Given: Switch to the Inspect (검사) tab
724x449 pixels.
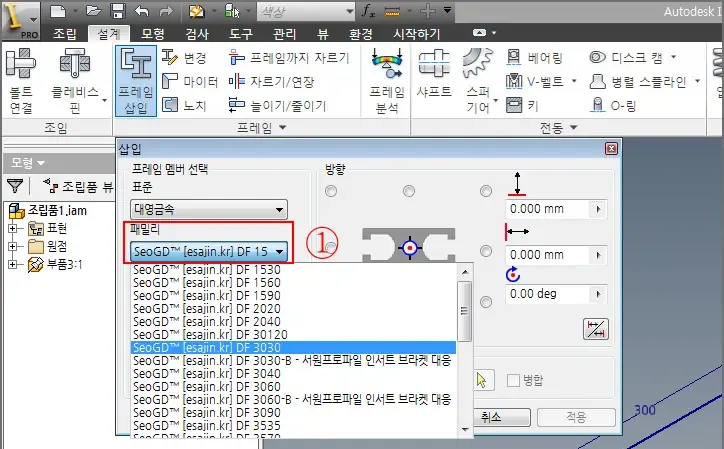Looking at the screenshot, I should (197, 33).
